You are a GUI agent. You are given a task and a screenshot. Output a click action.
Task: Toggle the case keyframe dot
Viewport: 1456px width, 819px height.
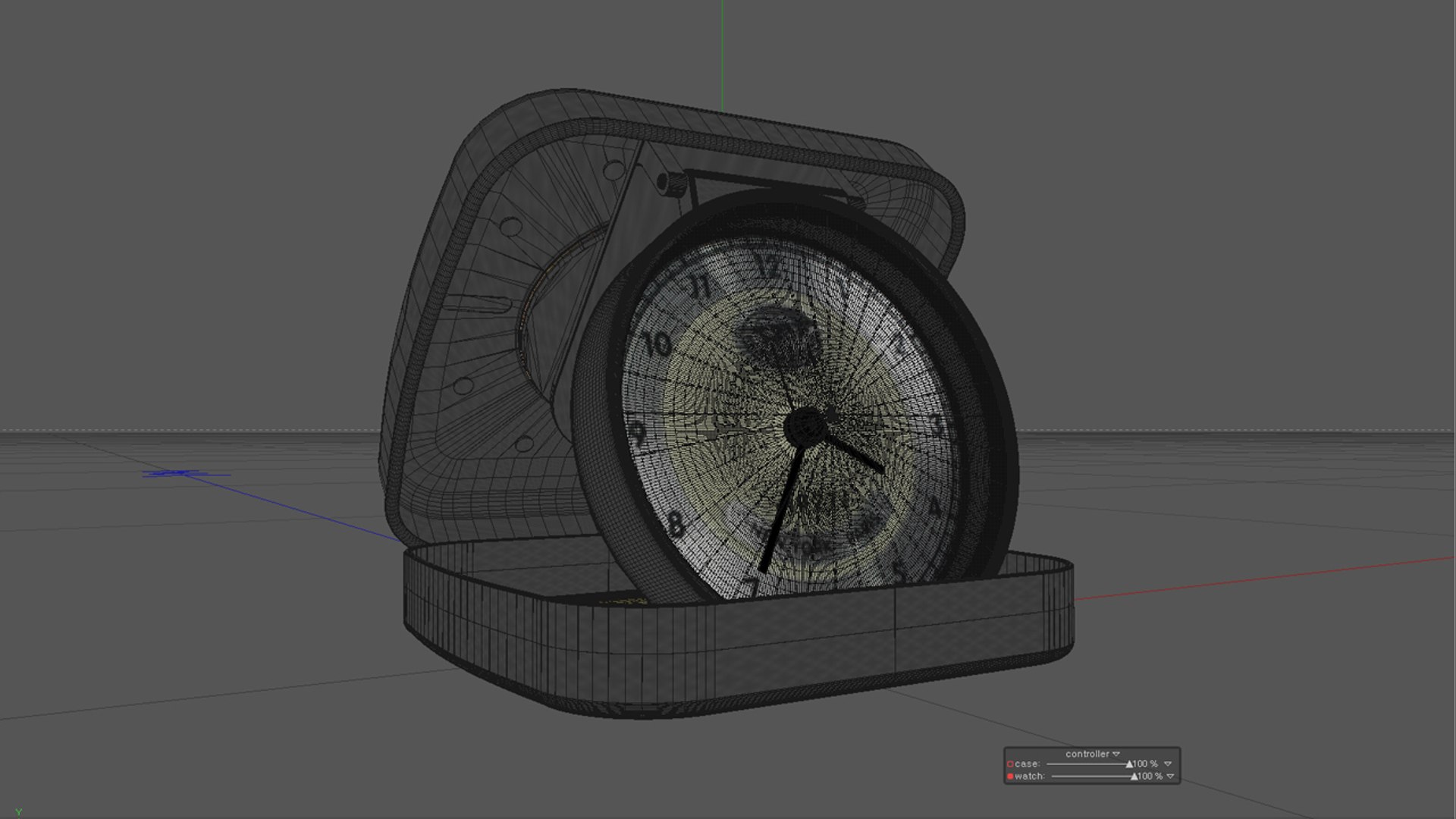tap(1010, 764)
